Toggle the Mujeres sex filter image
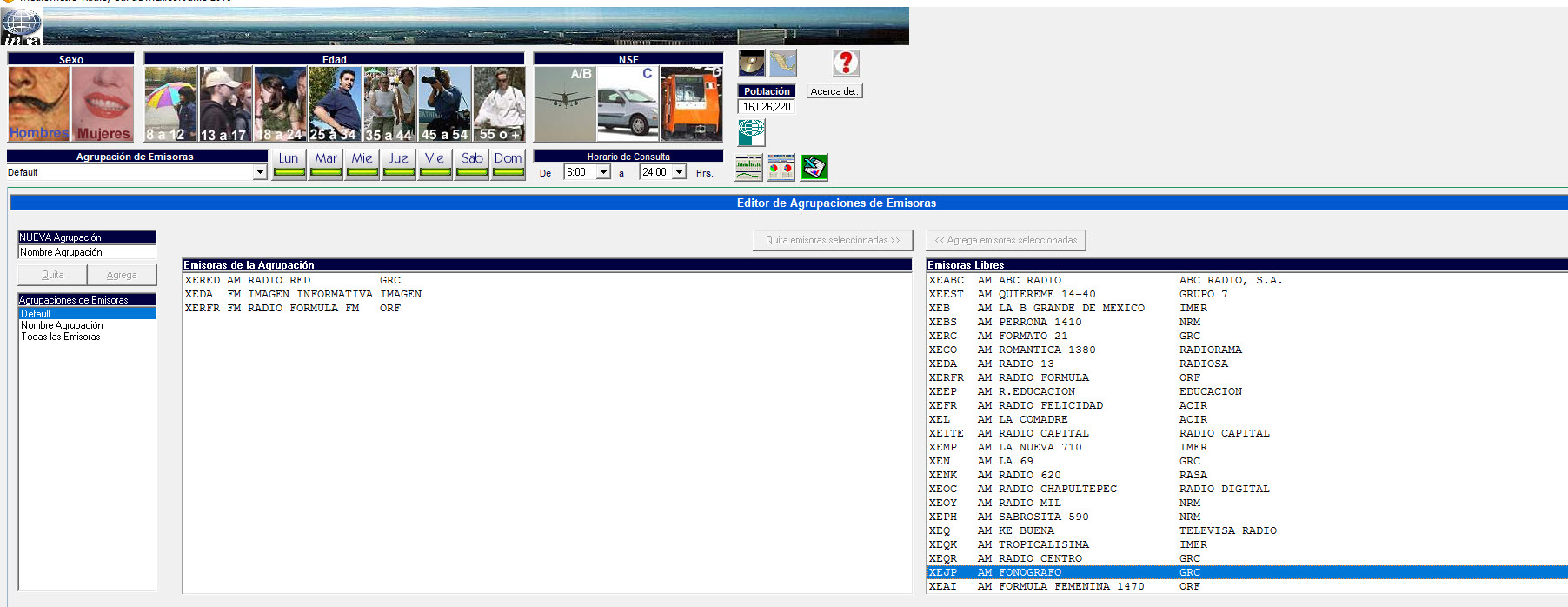The height and width of the screenshot is (607, 1568). pos(103,103)
